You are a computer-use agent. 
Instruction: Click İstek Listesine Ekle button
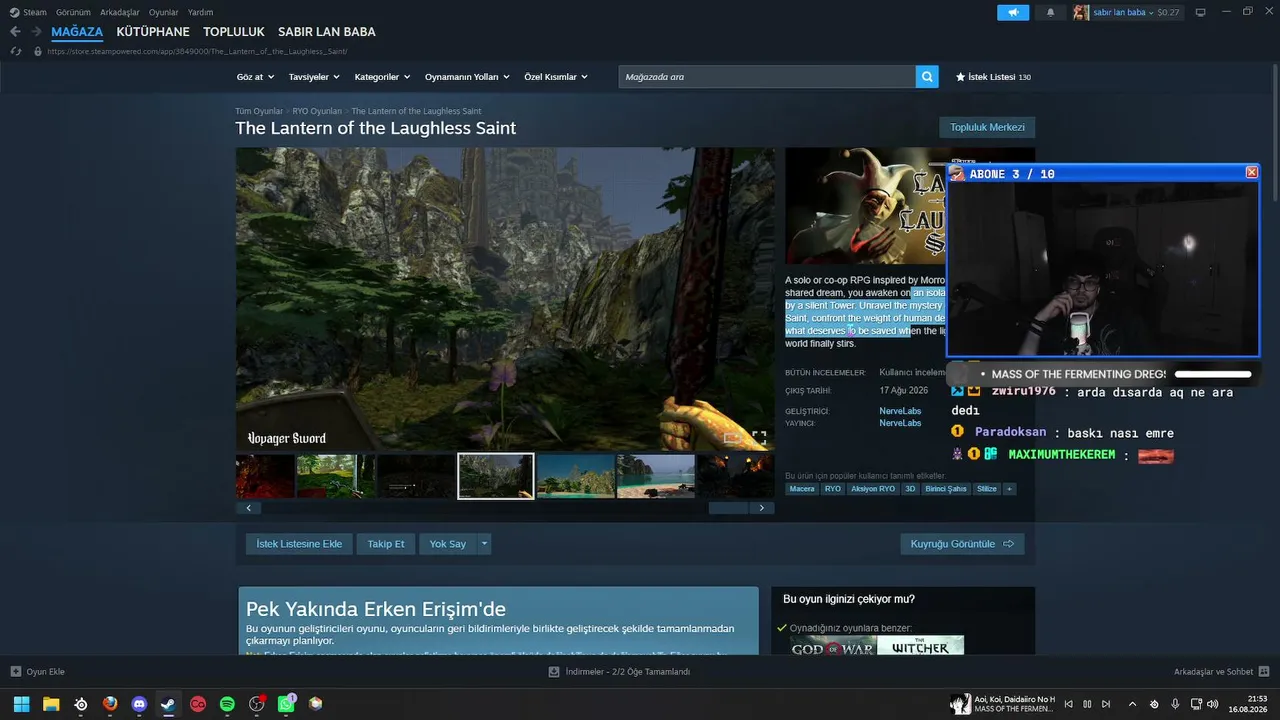tap(299, 544)
